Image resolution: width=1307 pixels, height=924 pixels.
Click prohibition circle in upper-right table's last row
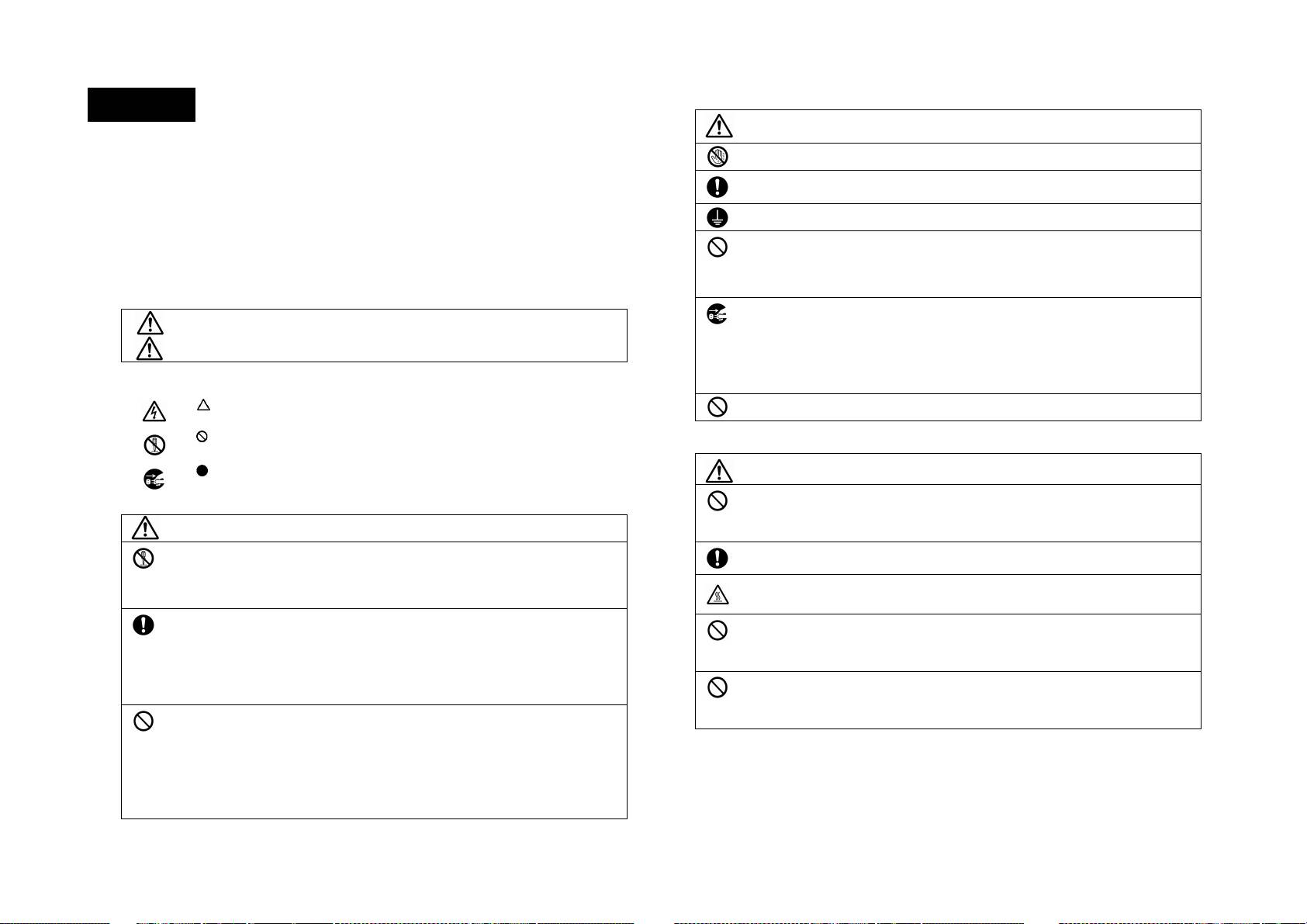pyautogui.click(x=717, y=407)
